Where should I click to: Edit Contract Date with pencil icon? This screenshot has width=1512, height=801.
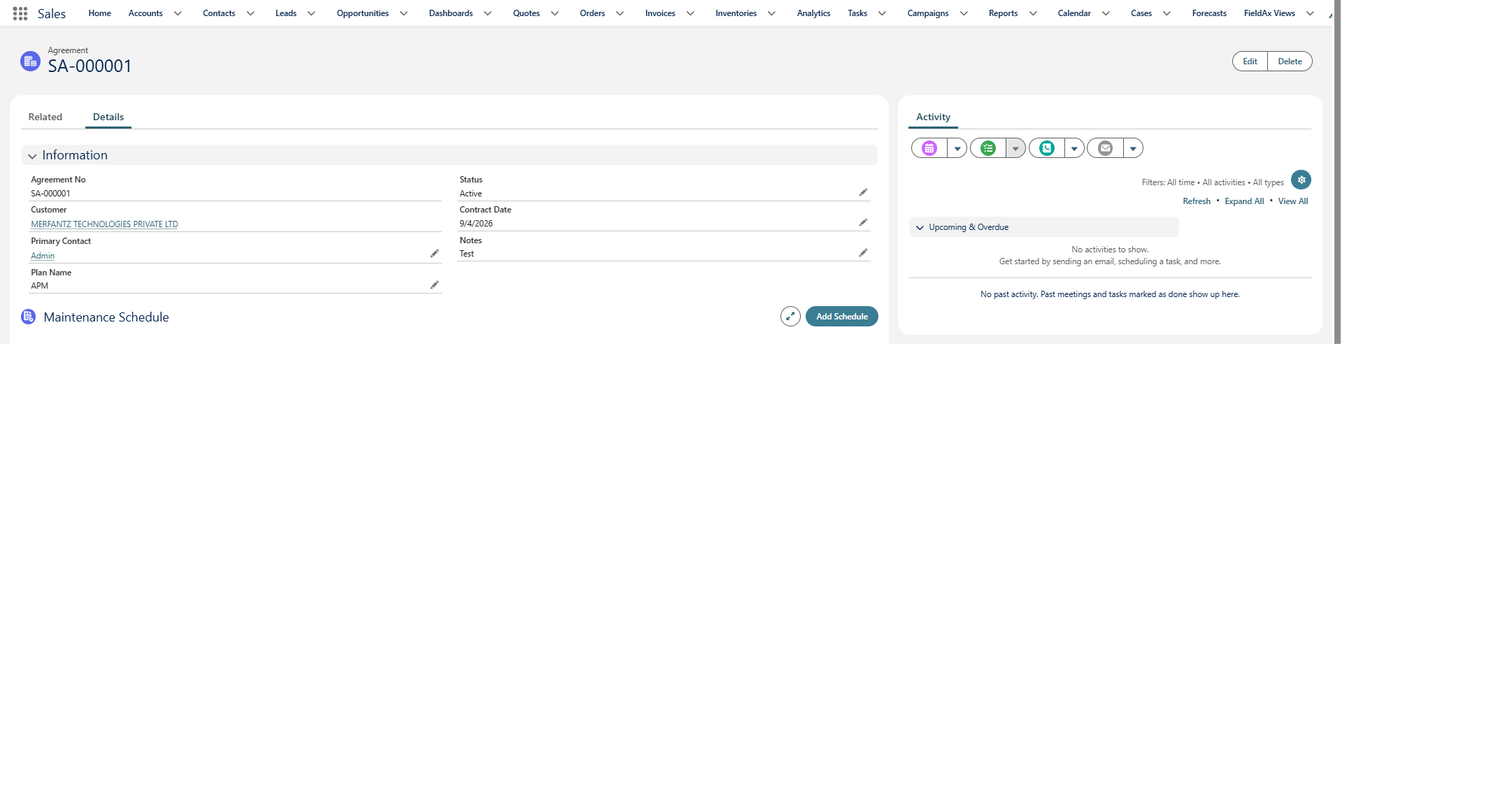point(863,222)
